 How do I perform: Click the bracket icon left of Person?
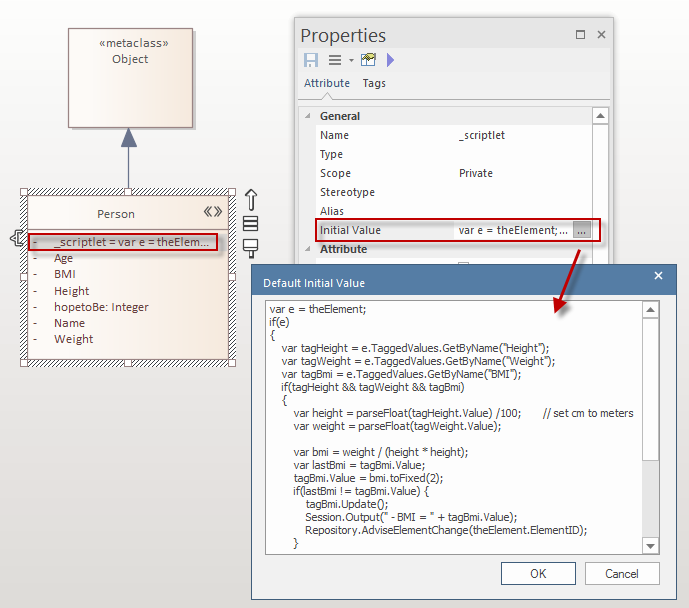click(x=17, y=238)
